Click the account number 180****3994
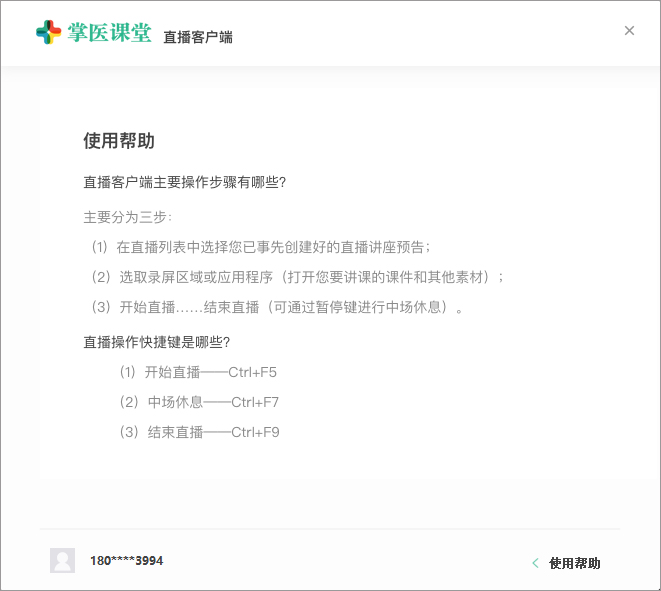The image size is (661, 591). pos(126,561)
